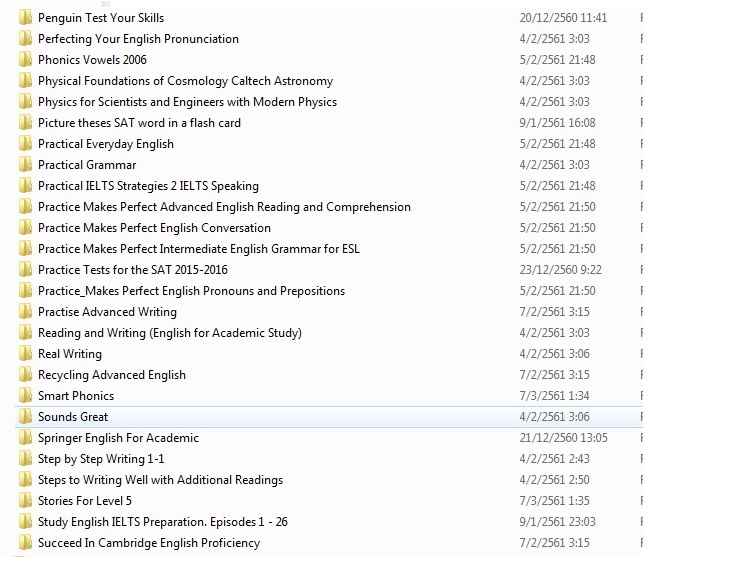
Task: Click folder icon of Reading and Writing (English for Academic Study)
Action: click(x=25, y=333)
